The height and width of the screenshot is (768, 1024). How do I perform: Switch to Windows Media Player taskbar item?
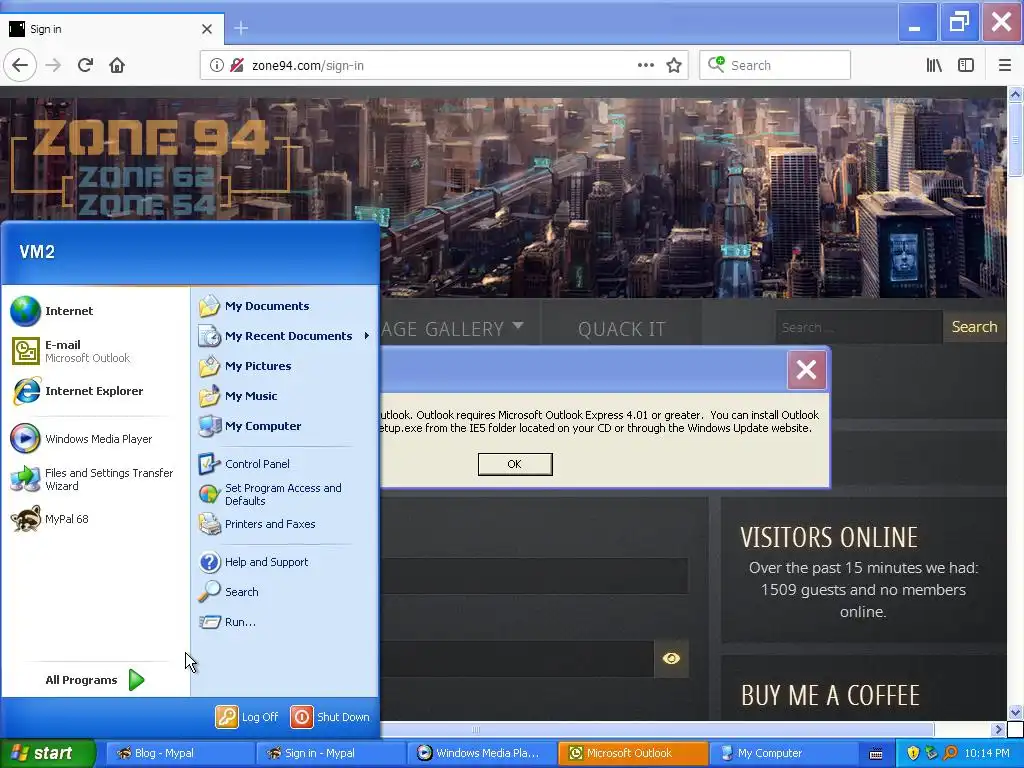(481, 754)
